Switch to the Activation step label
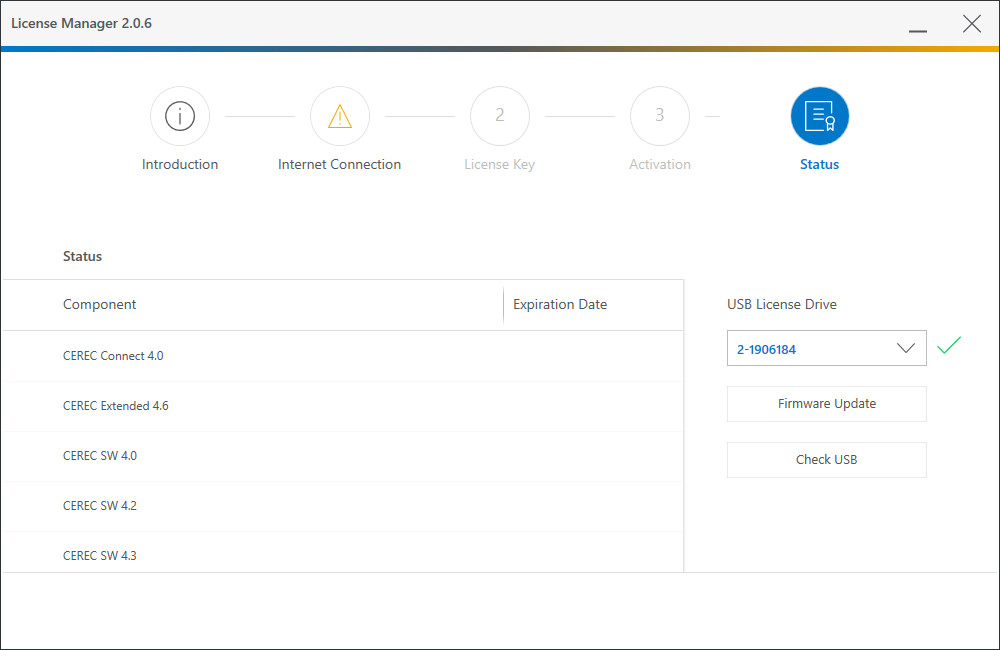Viewport: 1000px width, 650px height. (659, 165)
